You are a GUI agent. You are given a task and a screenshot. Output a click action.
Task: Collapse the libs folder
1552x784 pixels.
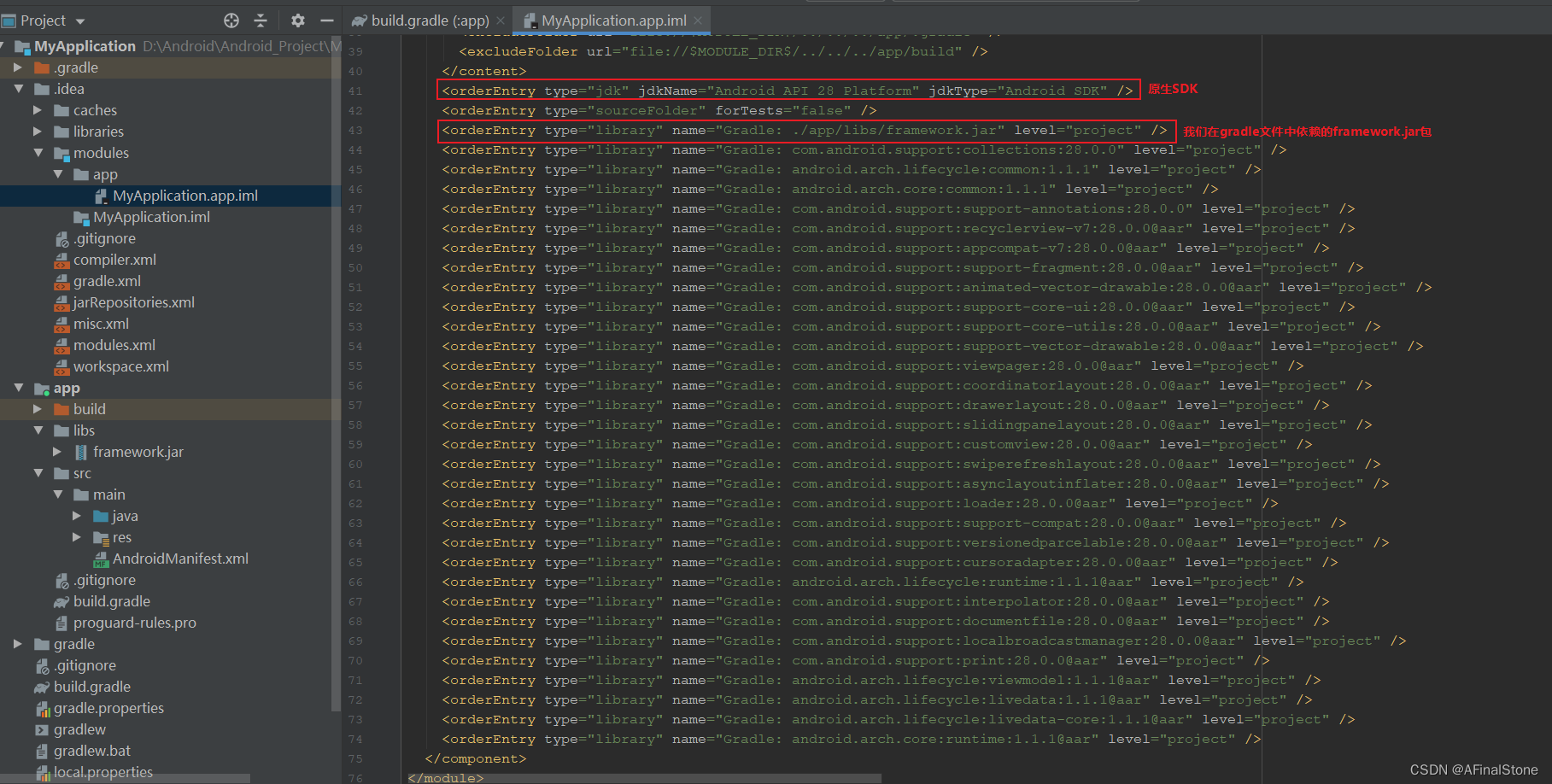click(38, 430)
